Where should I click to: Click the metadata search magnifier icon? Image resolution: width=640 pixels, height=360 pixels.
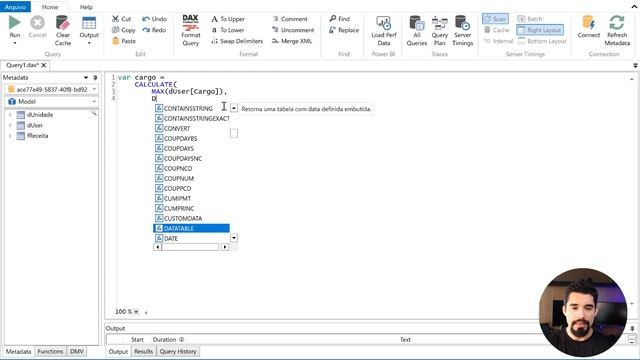click(94, 113)
